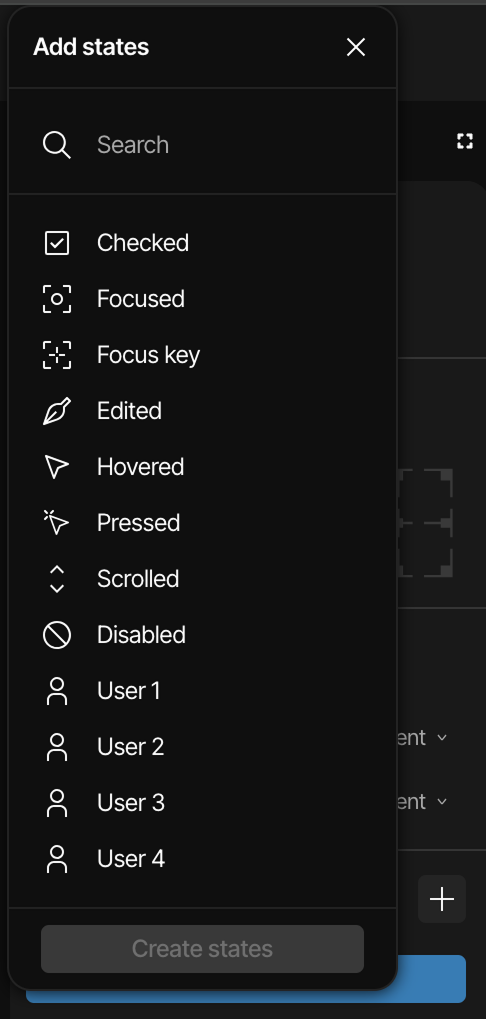486x1019 pixels.
Task: Close the Add states dialog
Action: tap(356, 47)
